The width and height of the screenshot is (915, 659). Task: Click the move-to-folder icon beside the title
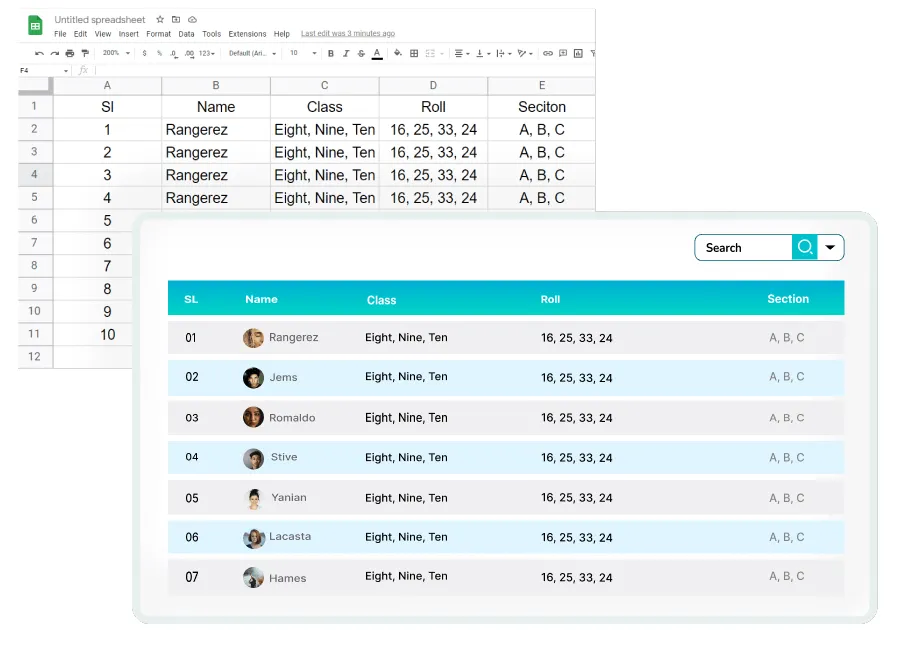point(176,19)
